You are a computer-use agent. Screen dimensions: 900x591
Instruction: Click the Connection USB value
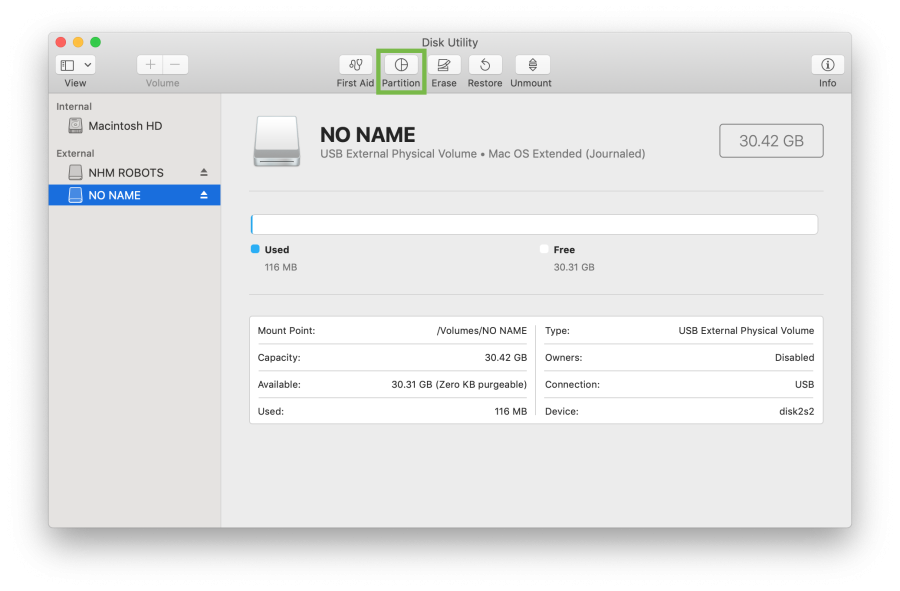[804, 384]
